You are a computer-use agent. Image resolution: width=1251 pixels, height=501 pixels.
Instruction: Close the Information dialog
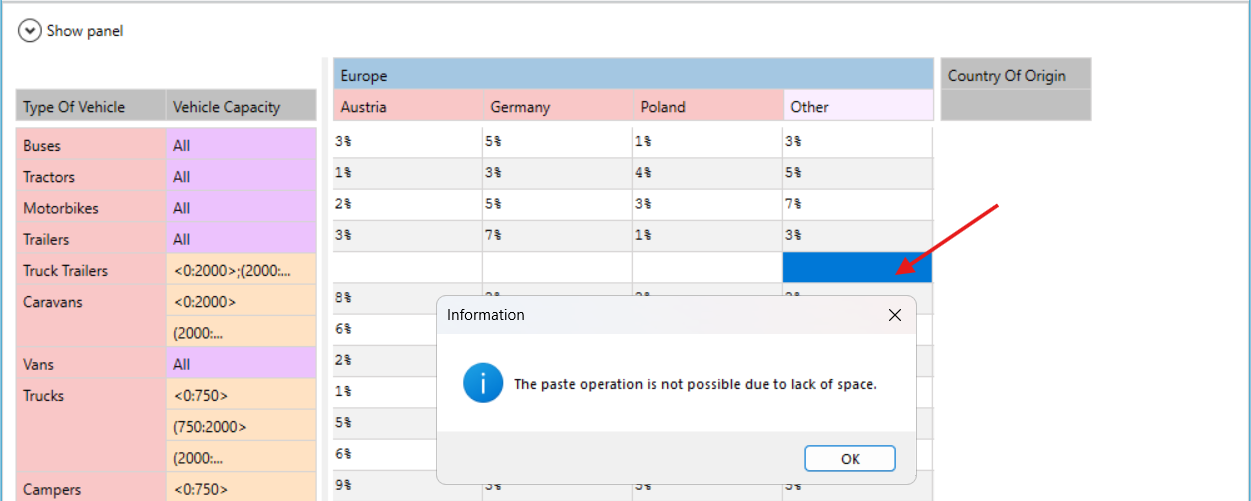point(895,315)
